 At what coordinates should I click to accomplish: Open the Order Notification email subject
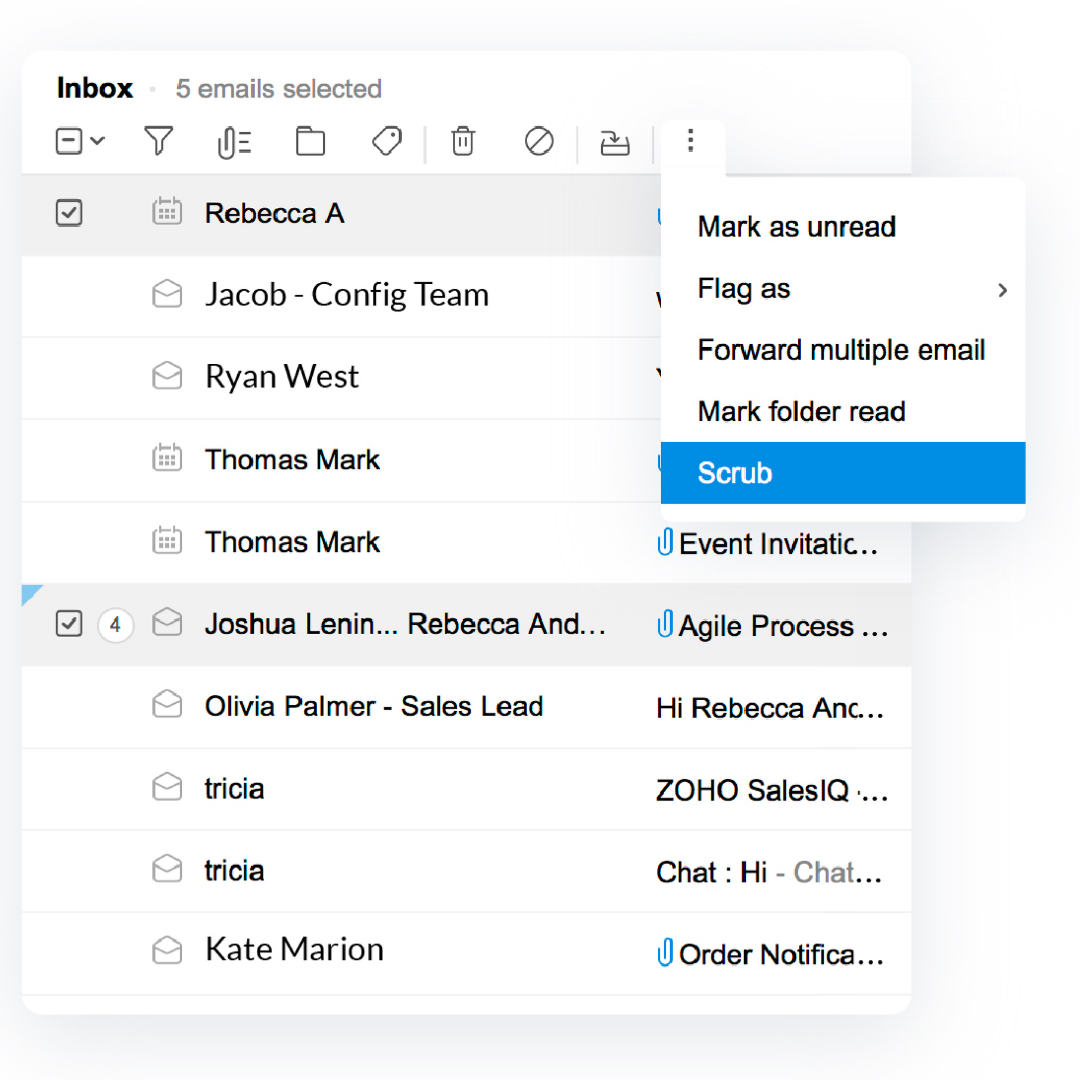point(781,955)
